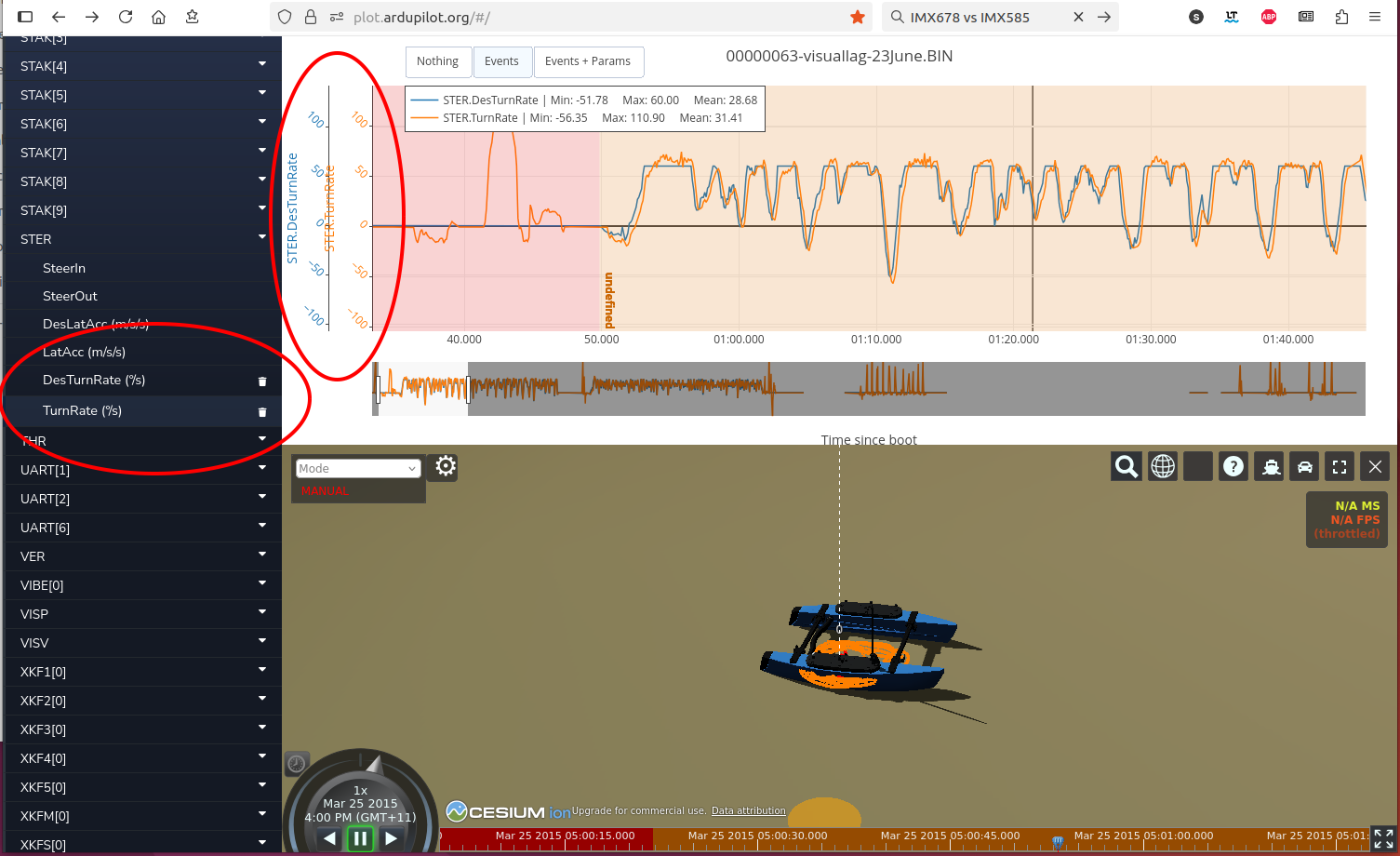This screenshot has width=1400, height=856.
Task: Select the car model icon in viewer toolbar
Action: click(x=1303, y=466)
